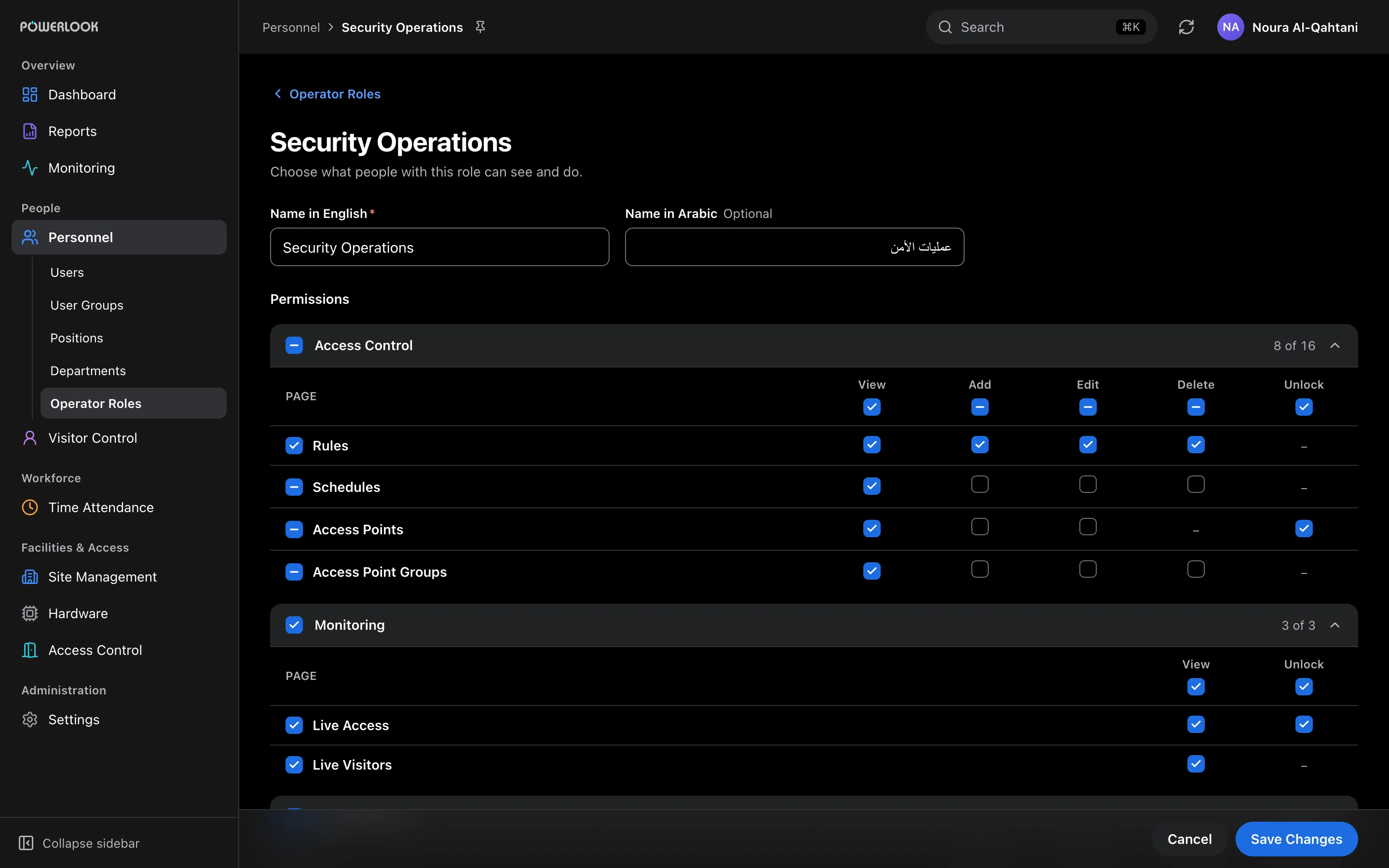Click the Reports document icon
The height and width of the screenshot is (868, 1389).
(30, 132)
